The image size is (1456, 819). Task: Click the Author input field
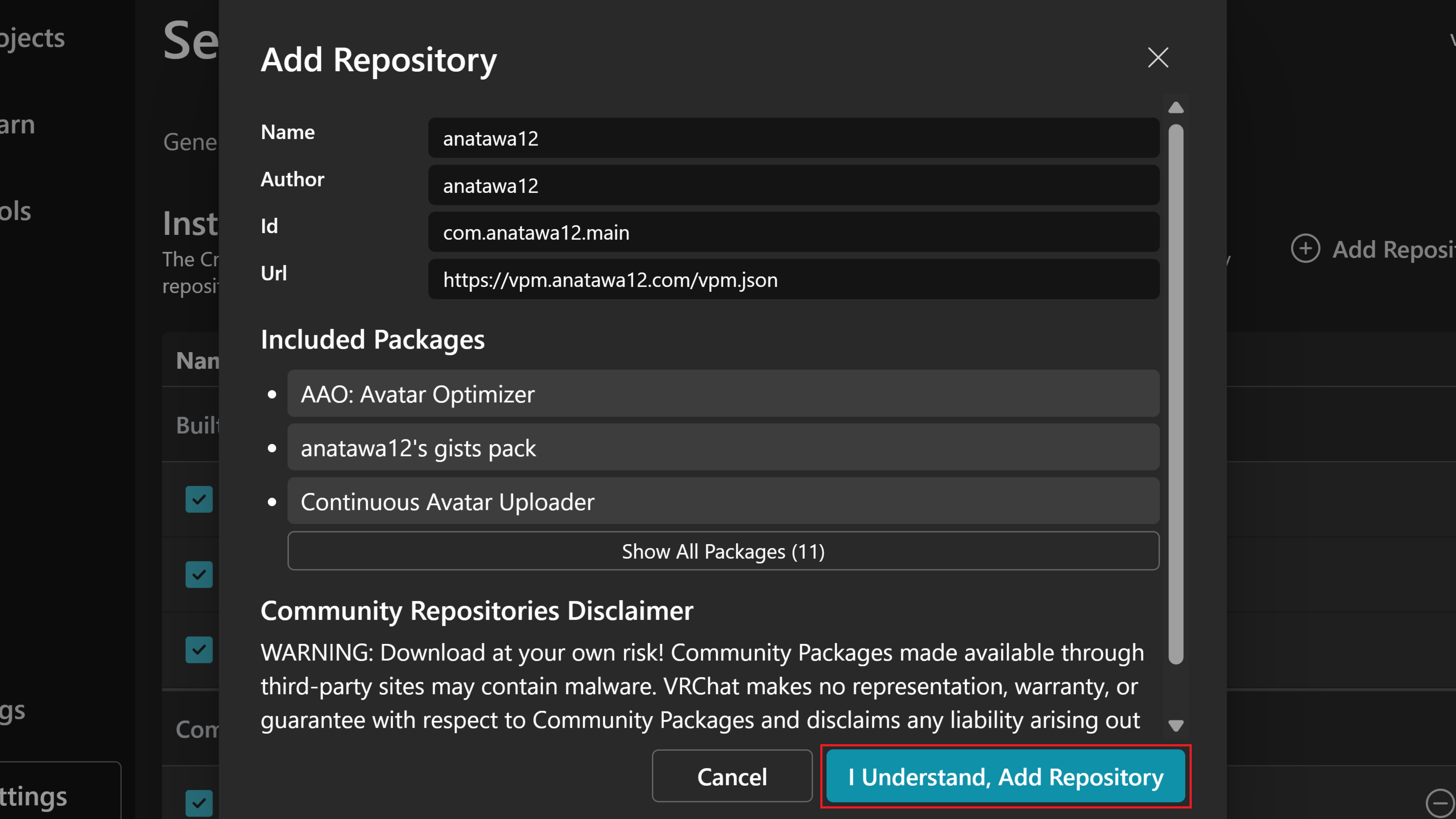pos(793,185)
